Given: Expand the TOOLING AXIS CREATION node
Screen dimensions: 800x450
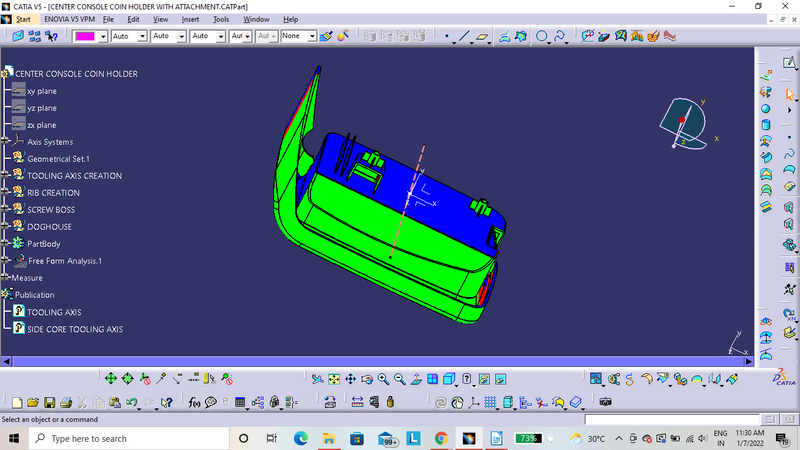Looking at the screenshot, I should 5,174.
